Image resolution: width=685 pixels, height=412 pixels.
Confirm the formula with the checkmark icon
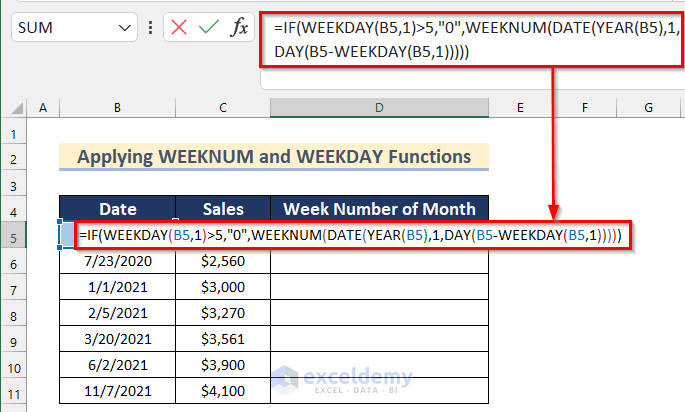point(208,28)
